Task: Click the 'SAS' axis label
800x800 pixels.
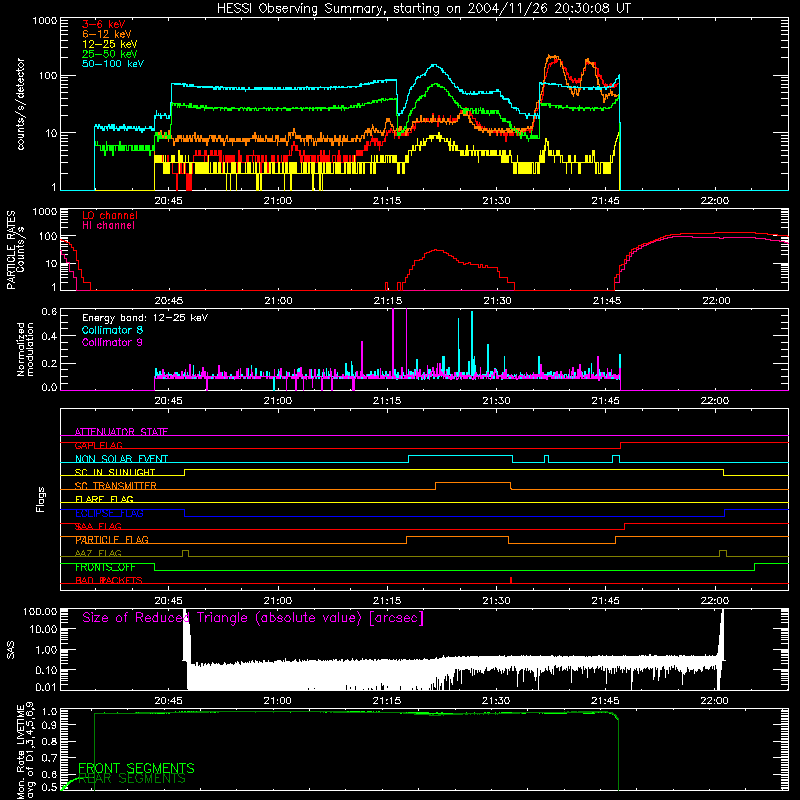Action: coord(11,650)
